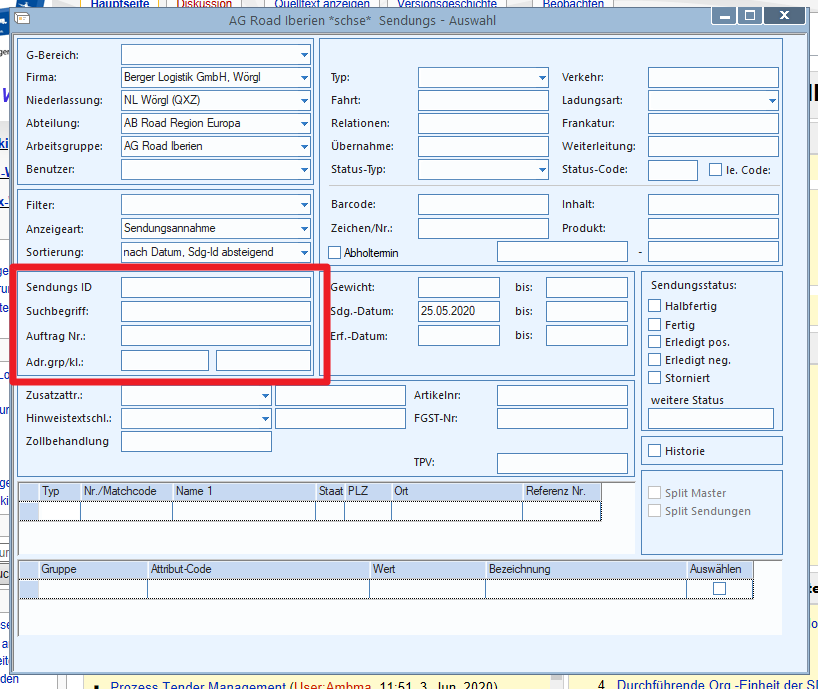
Task: Minimize the Sendungs - Auswahl dialog
Action: coord(724,16)
